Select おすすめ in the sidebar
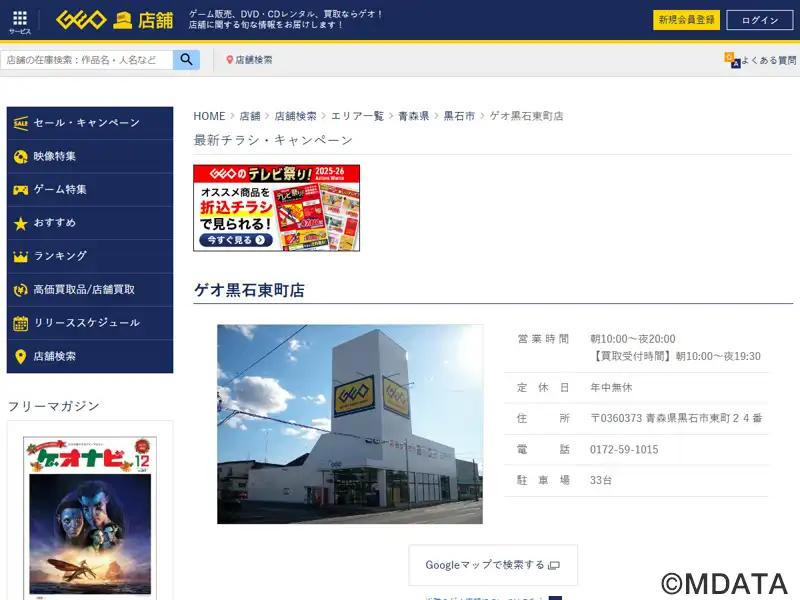Image resolution: width=800 pixels, height=600 pixels. pos(90,223)
